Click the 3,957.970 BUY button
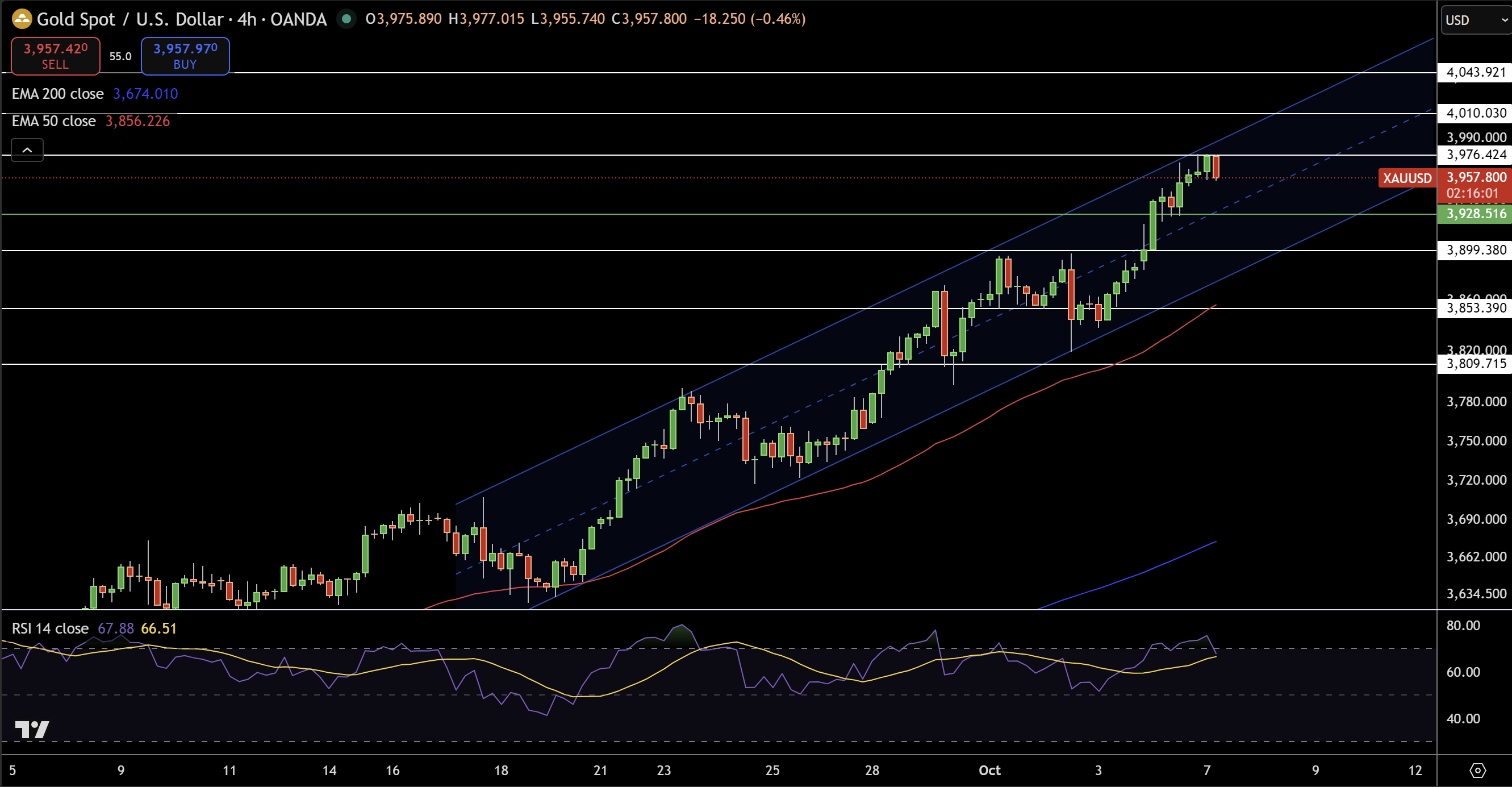 click(185, 56)
